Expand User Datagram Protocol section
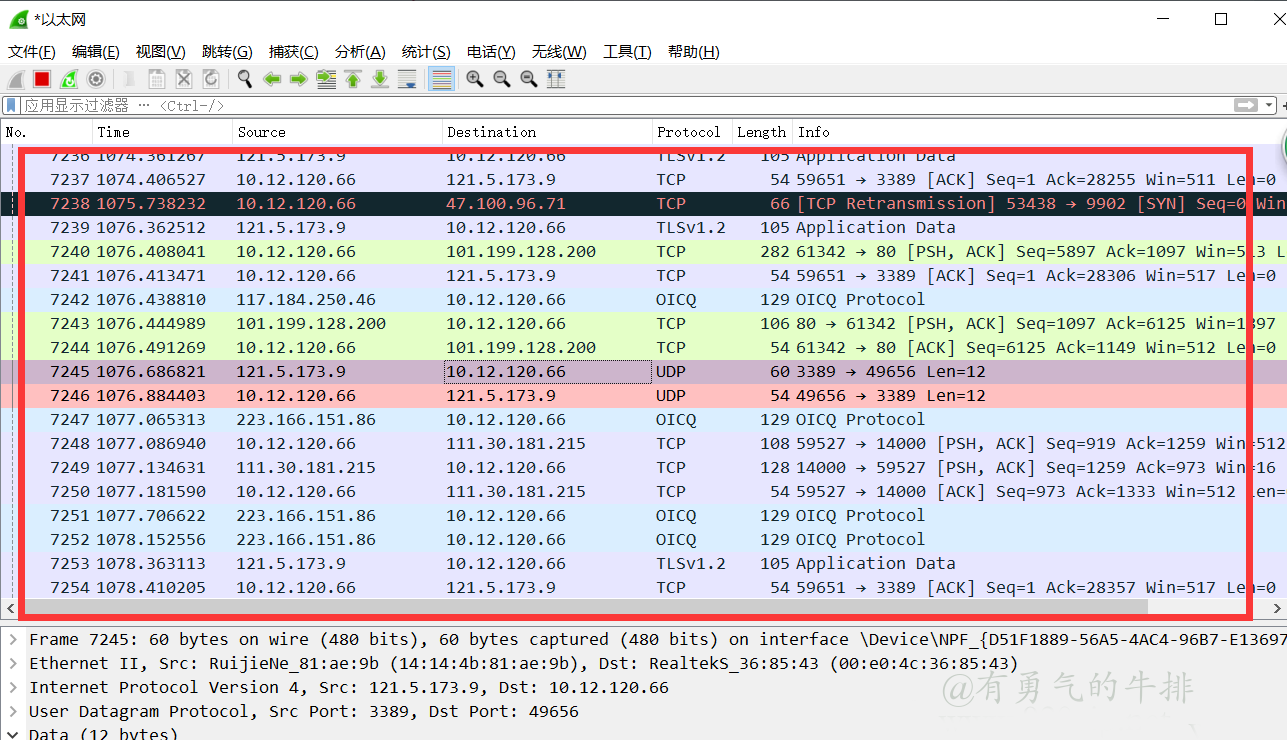The height and width of the screenshot is (740, 1287). pos(13,712)
